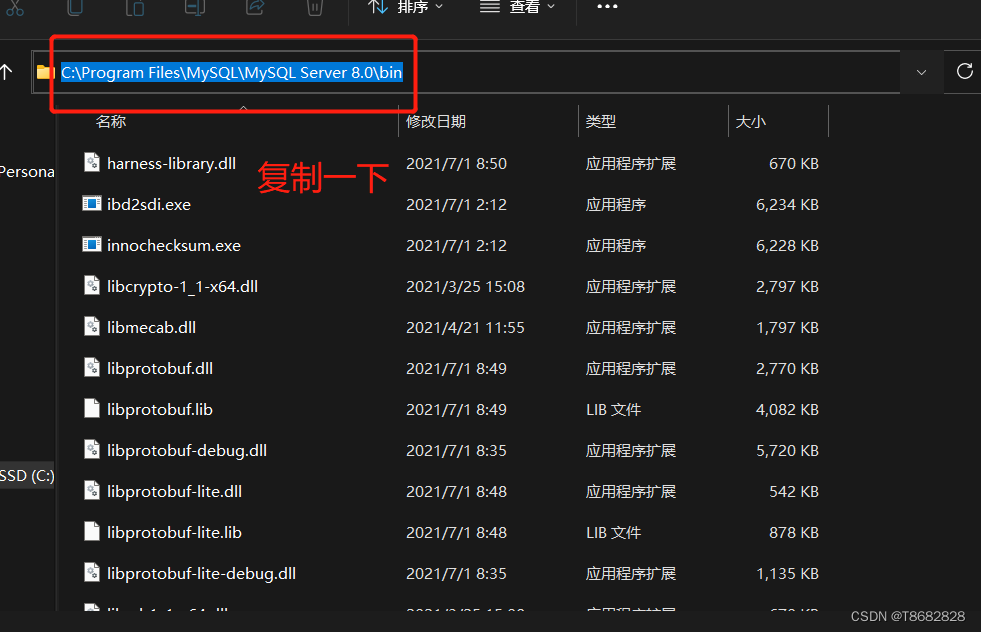Screen dimensions: 981x632
Task: Sort by the 名称 column header
Action: (x=111, y=121)
